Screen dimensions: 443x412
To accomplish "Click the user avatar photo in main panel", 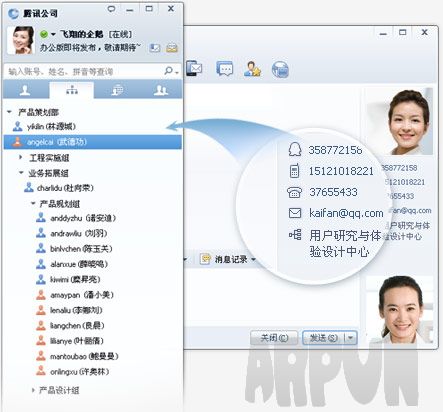I will [x=20, y=40].
